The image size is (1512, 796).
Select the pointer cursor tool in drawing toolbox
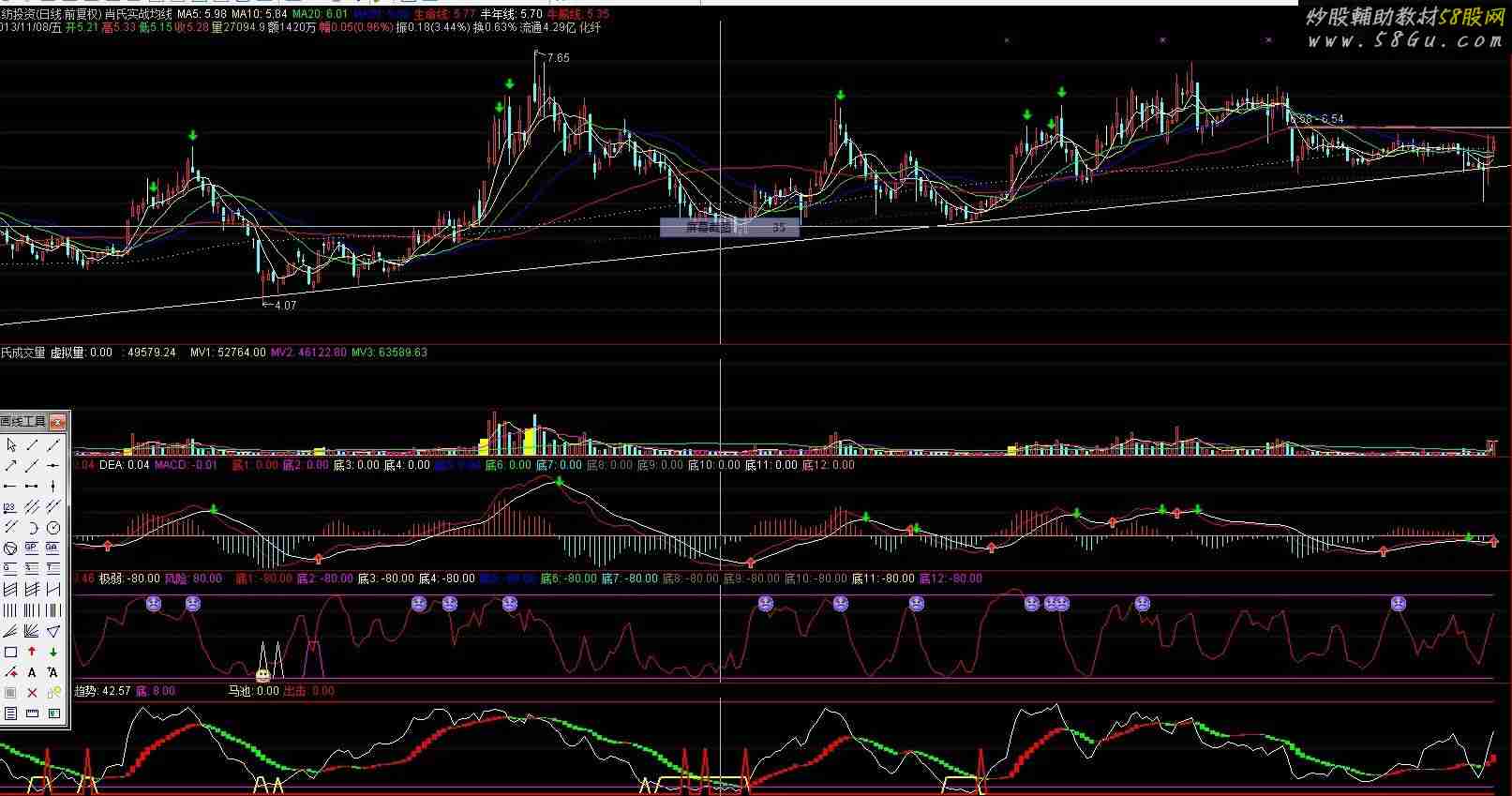pyautogui.click(x=10, y=444)
